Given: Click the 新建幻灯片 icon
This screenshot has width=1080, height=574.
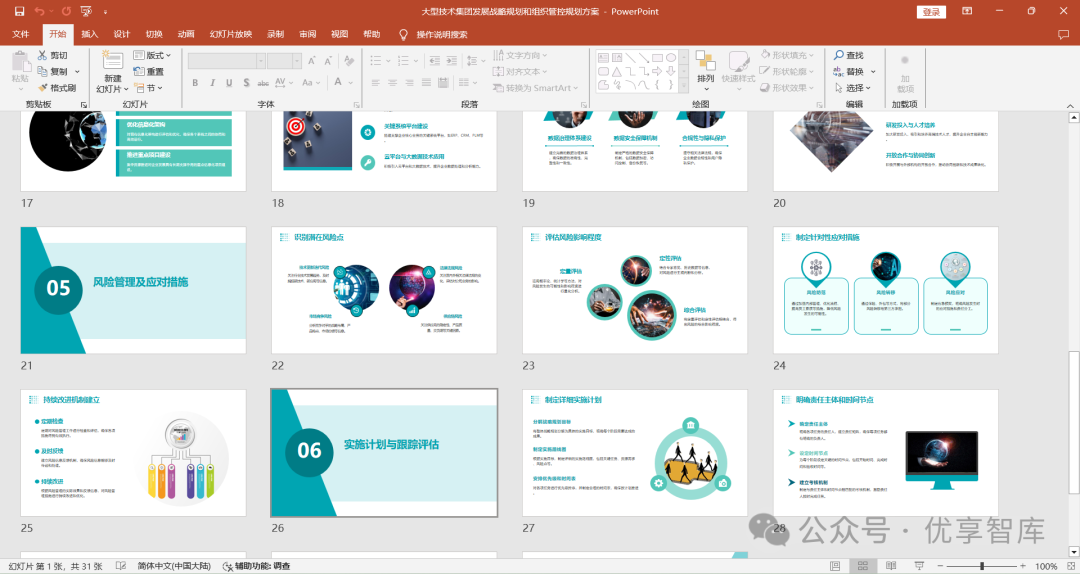Looking at the screenshot, I should (x=112, y=61).
